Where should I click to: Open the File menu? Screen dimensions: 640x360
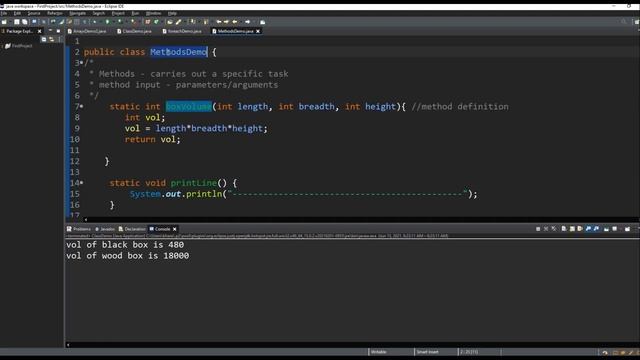click(4, 13)
